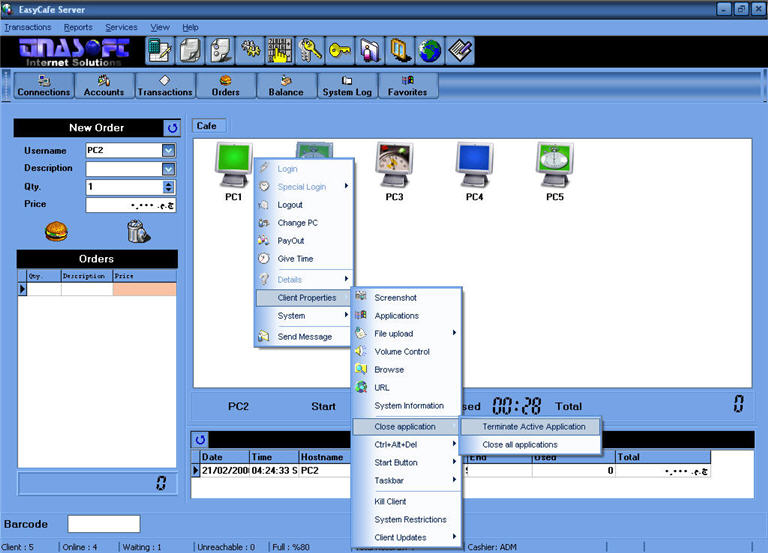
Task: Select Volume Control menu entry
Action: coord(407,352)
